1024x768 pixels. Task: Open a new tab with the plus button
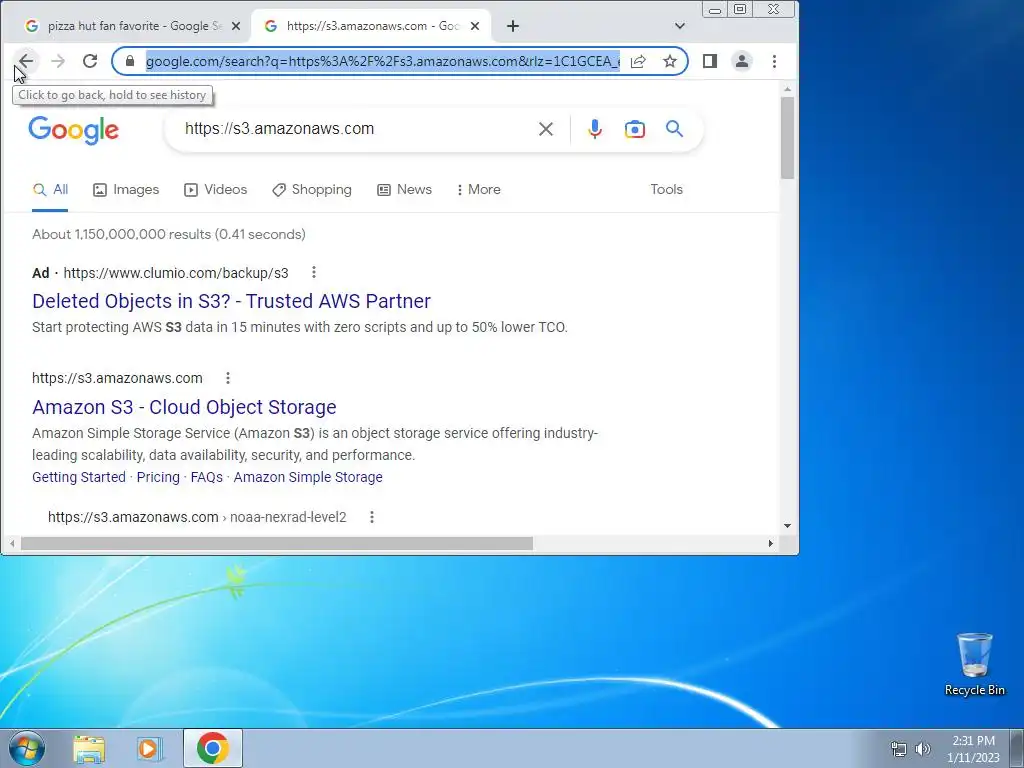[513, 25]
